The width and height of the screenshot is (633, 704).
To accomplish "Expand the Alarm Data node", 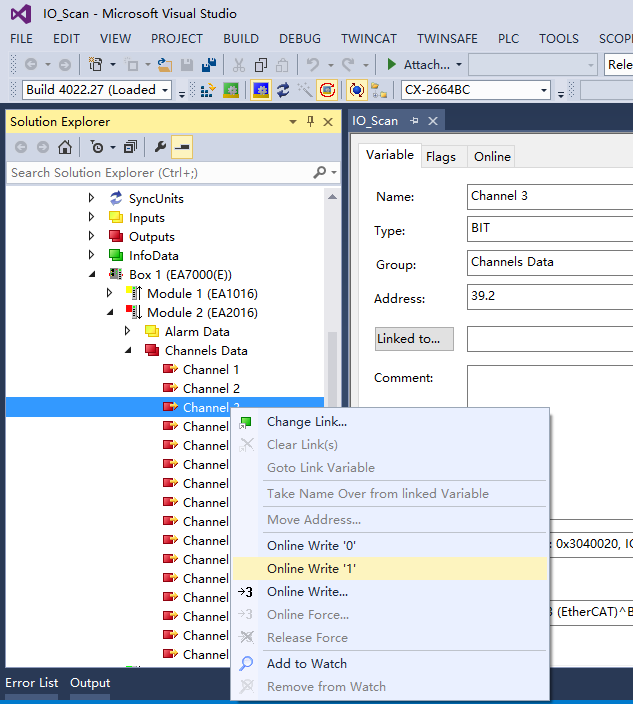I will tap(127, 331).
